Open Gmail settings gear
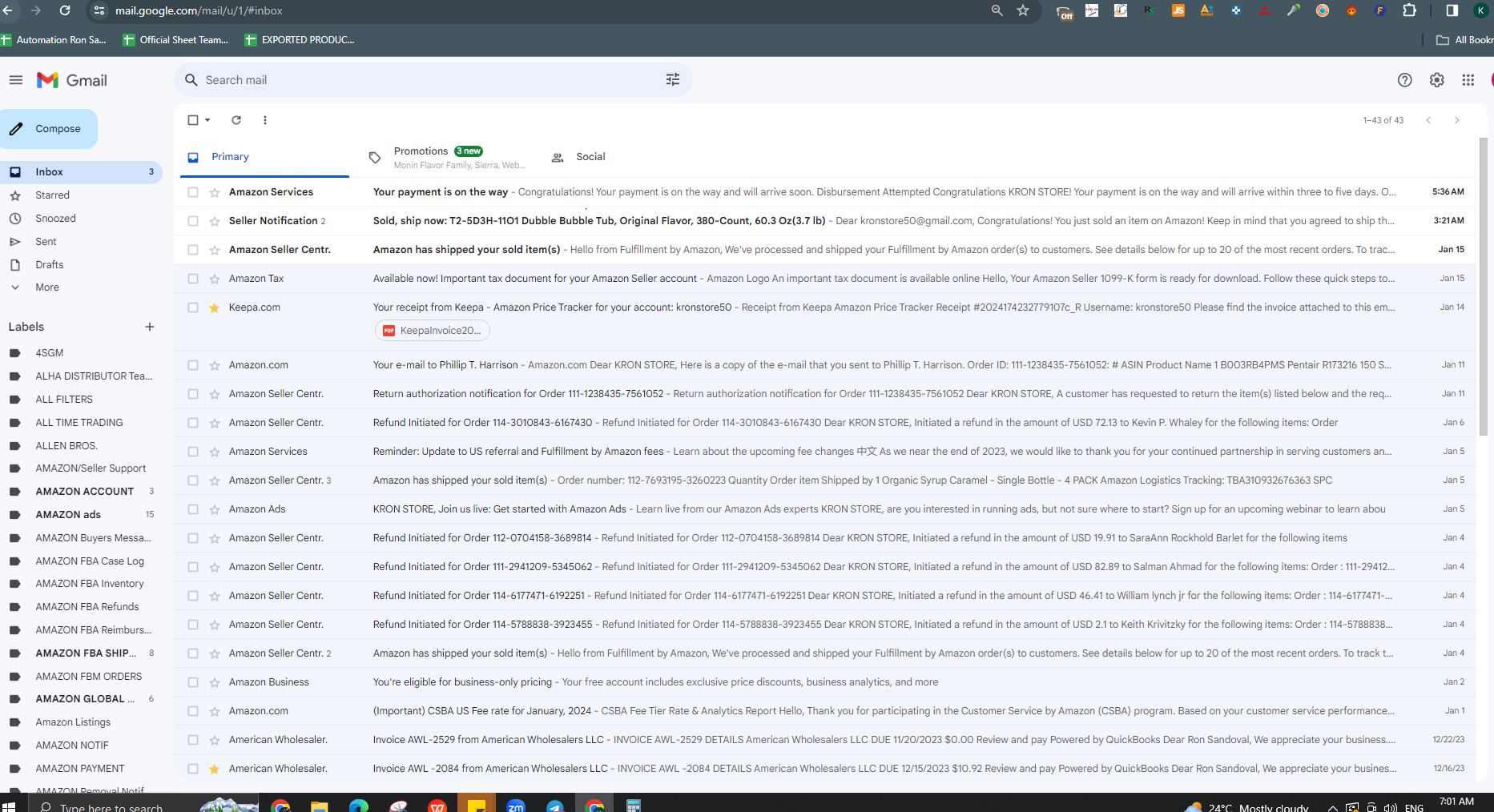This screenshot has height=812, width=1494. (1436, 80)
